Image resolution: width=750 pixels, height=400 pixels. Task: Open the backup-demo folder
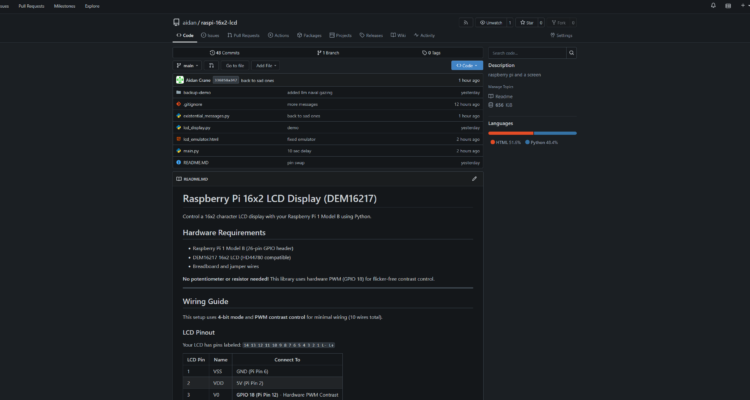[x=197, y=91]
